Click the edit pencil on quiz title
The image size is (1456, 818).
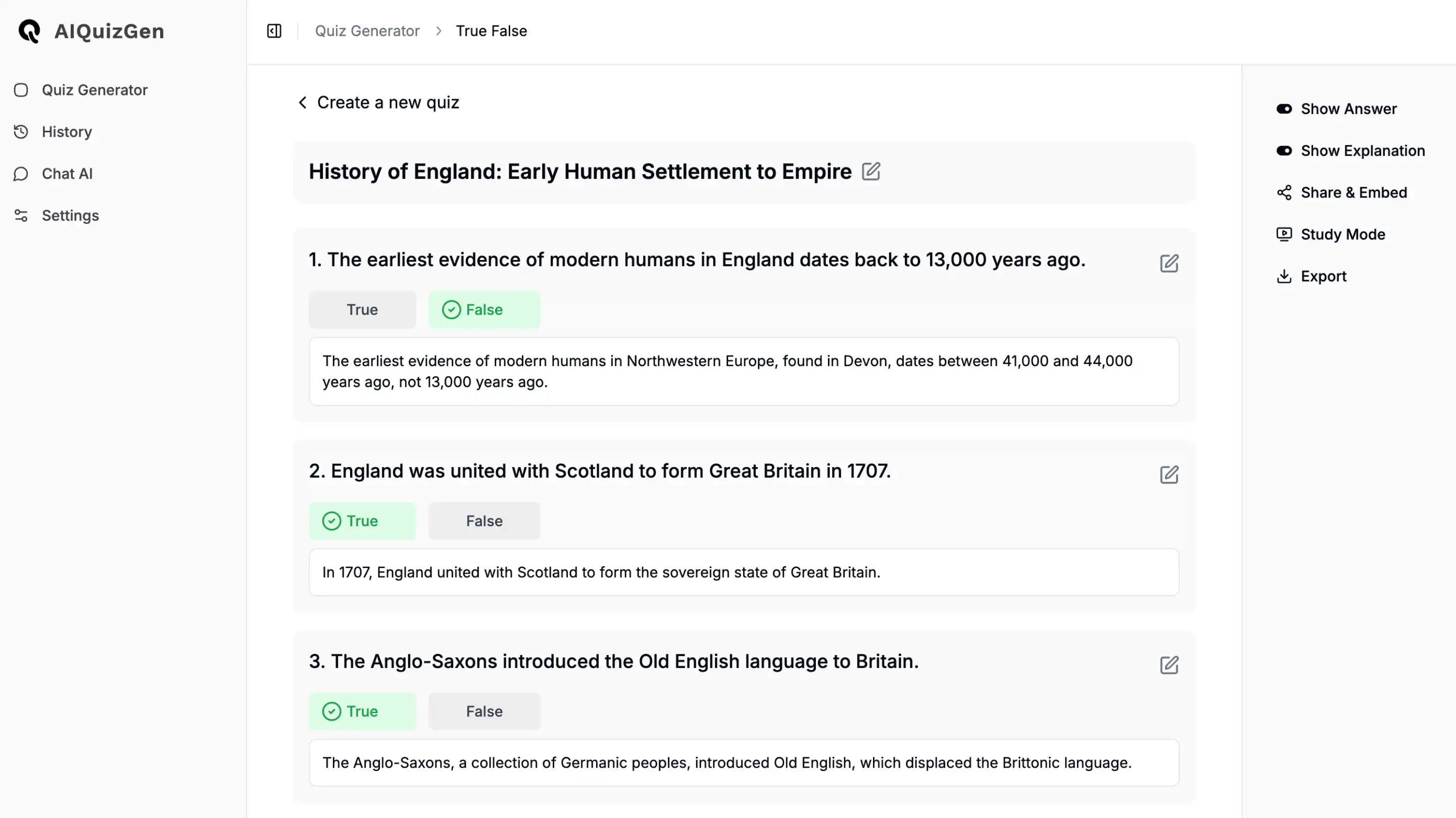871,171
